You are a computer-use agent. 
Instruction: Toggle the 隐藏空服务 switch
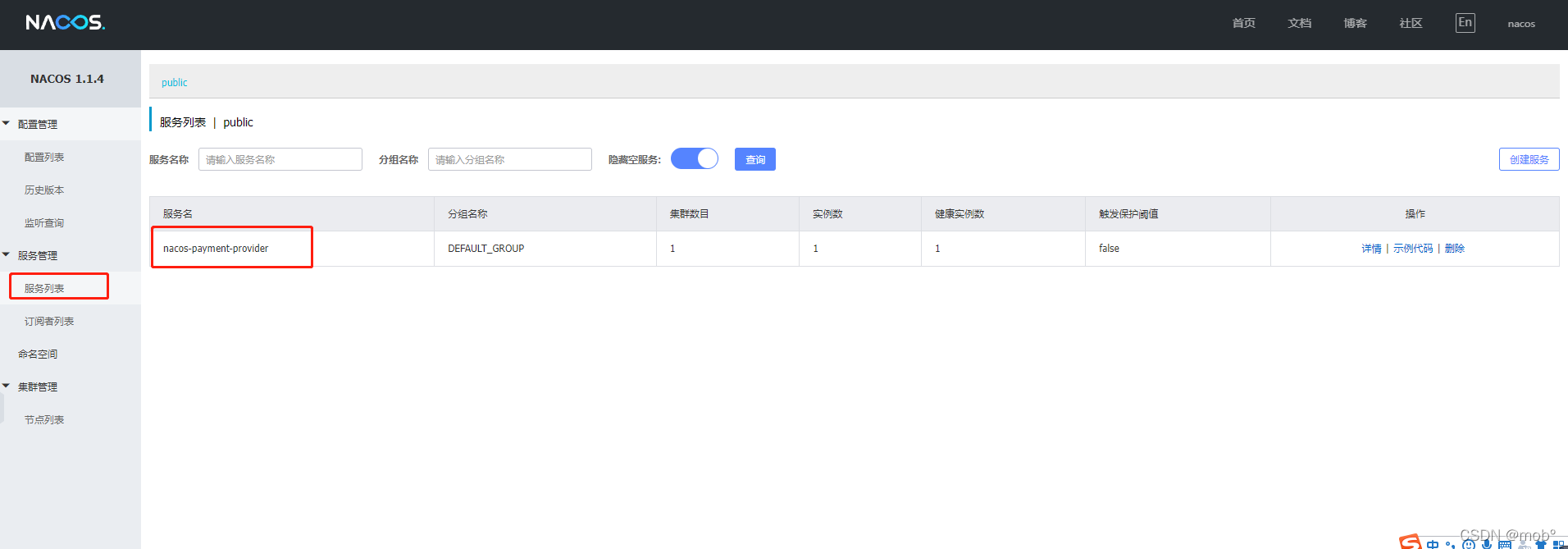pyautogui.click(x=694, y=158)
